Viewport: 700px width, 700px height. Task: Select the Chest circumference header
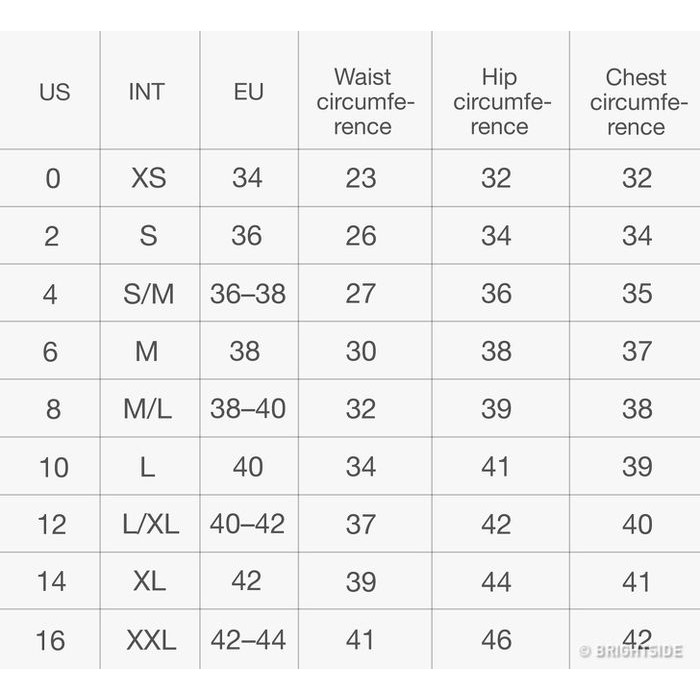[x=637, y=102]
